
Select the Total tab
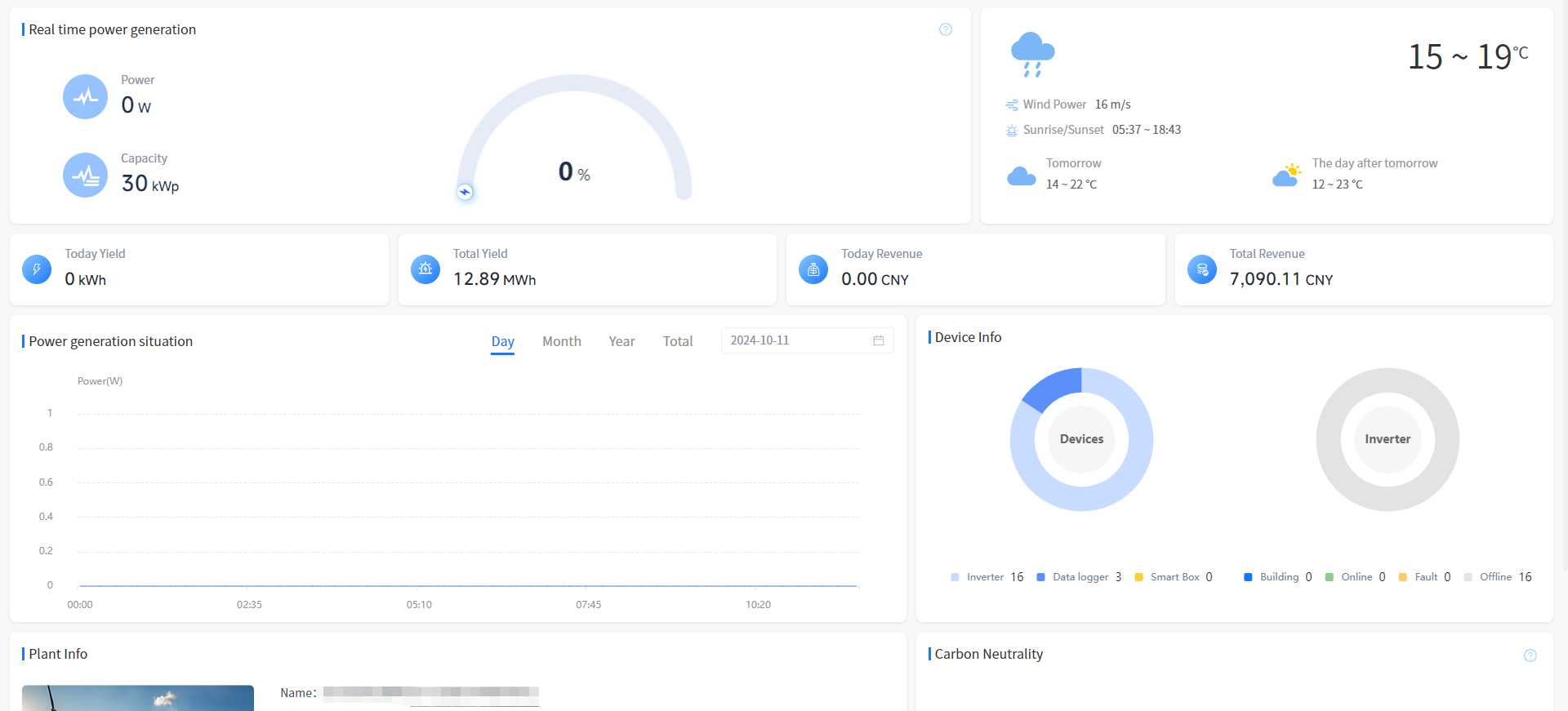pyautogui.click(x=678, y=341)
